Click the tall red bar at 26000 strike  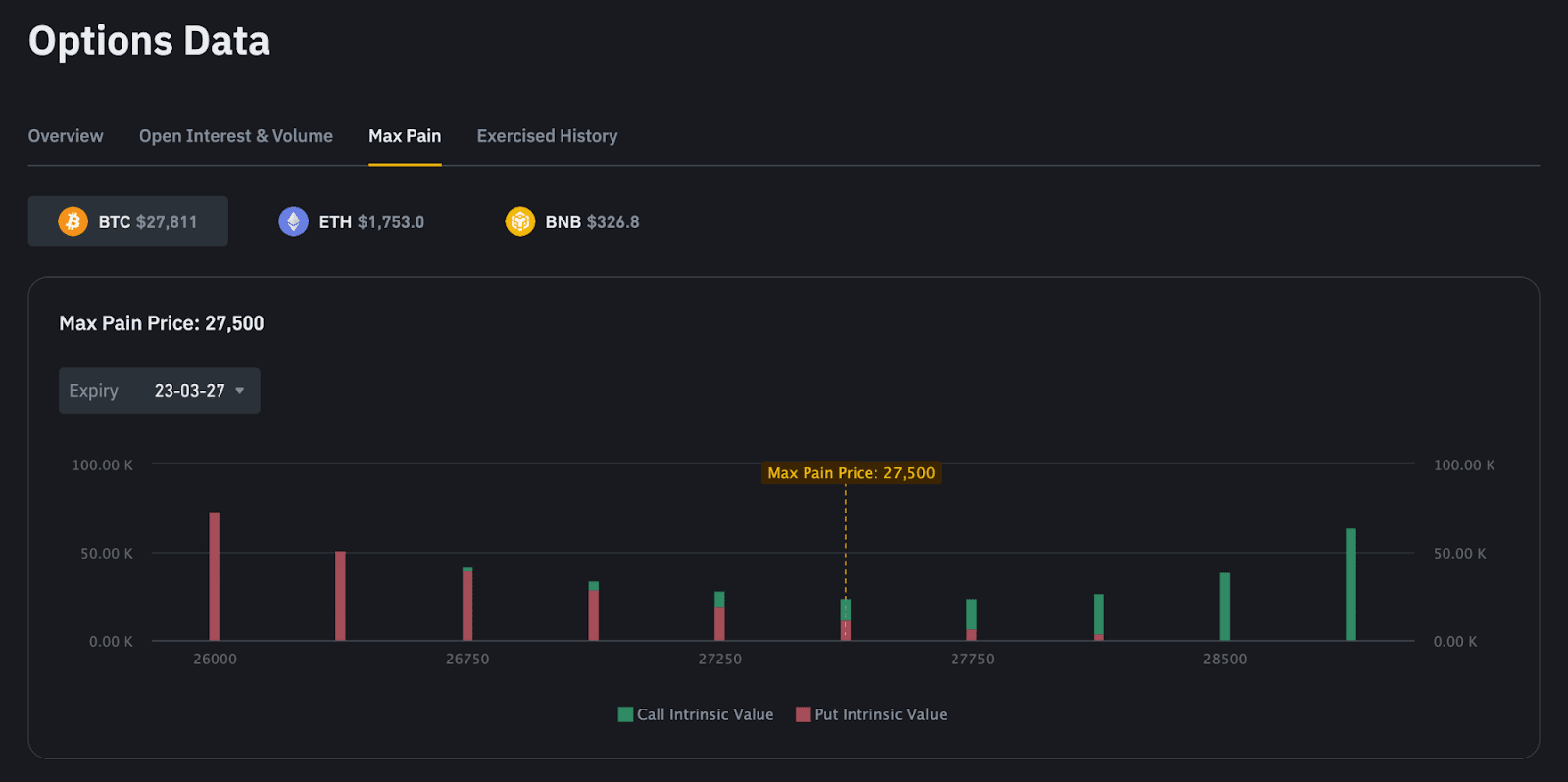click(215, 576)
